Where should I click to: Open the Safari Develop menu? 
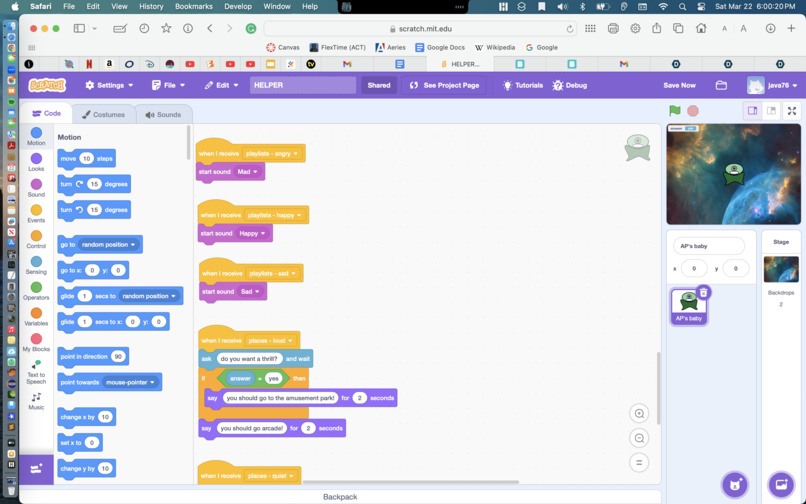click(x=238, y=6)
